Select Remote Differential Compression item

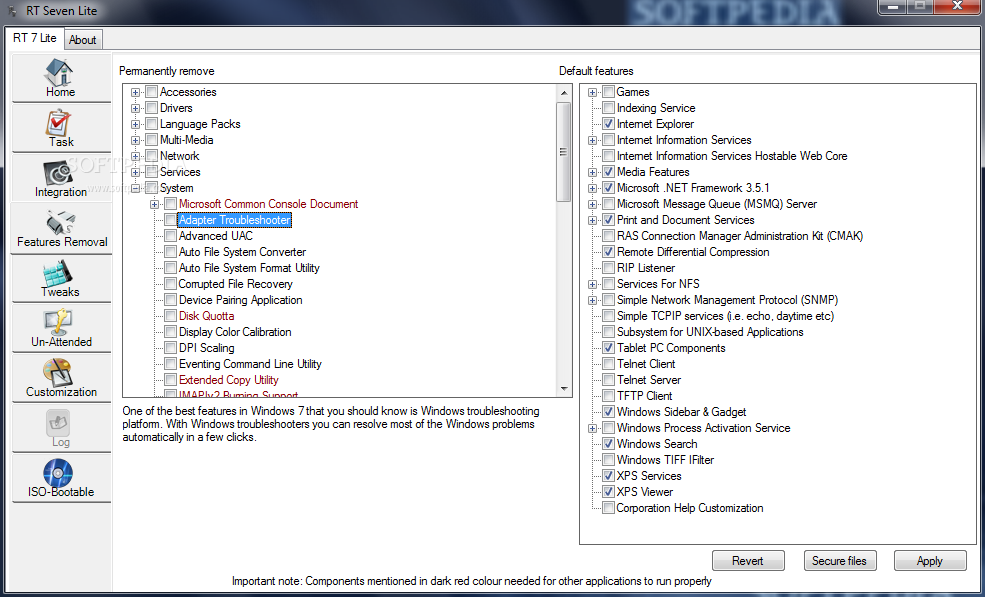coord(693,252)
